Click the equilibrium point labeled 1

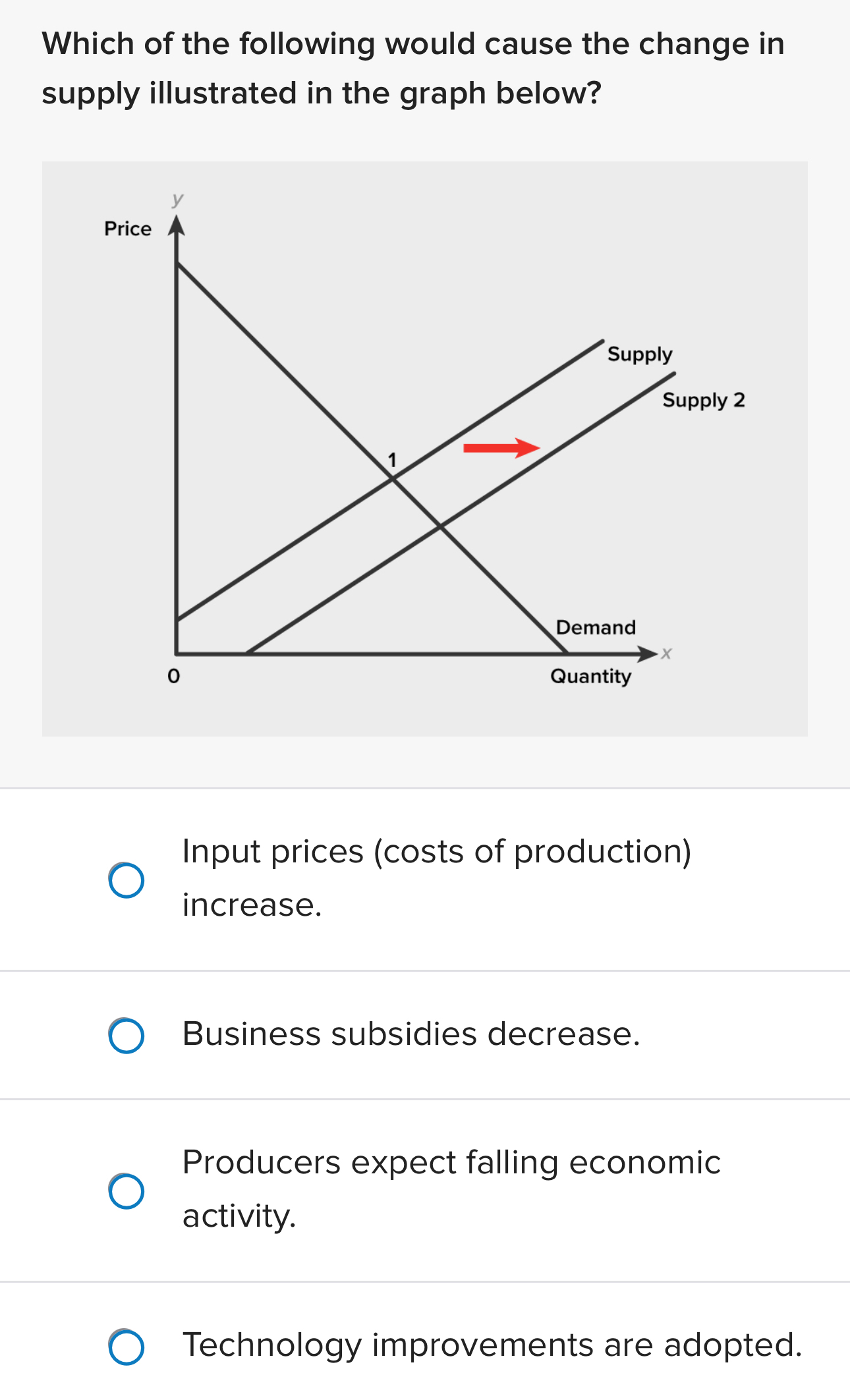point(393,459)
